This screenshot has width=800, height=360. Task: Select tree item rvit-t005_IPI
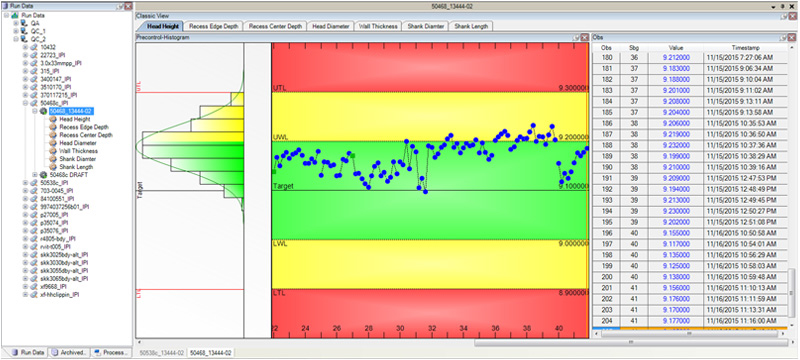(56, 246)
